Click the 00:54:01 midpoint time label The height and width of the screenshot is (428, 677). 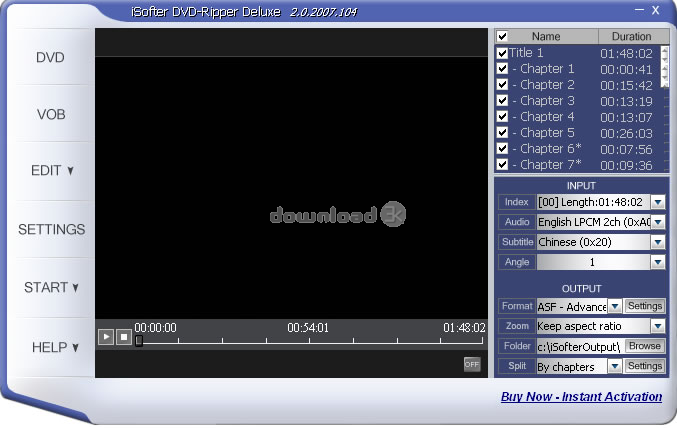click(308, 328)
